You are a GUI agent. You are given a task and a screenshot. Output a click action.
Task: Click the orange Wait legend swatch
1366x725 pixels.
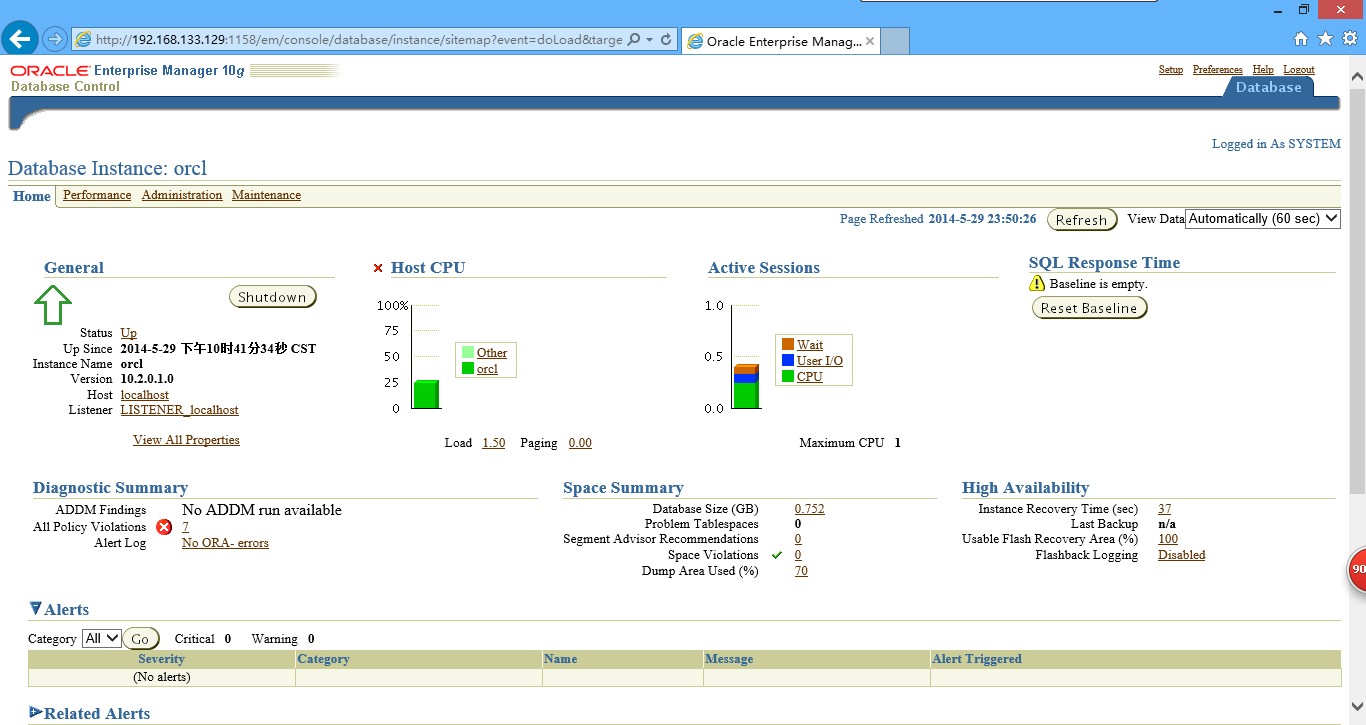pyautogui.click(x=788, y=345)
